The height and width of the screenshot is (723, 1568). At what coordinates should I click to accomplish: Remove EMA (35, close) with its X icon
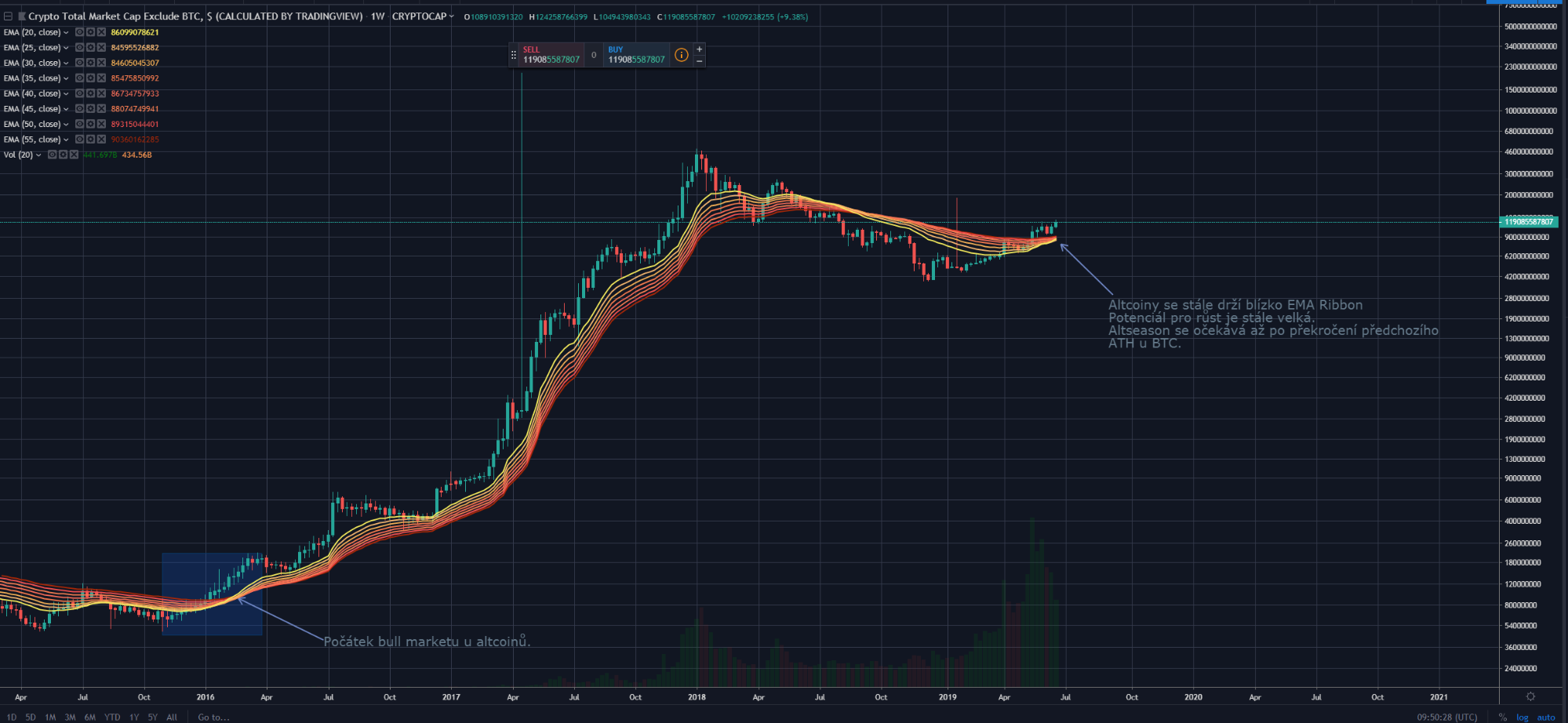[x=101, y=78]
